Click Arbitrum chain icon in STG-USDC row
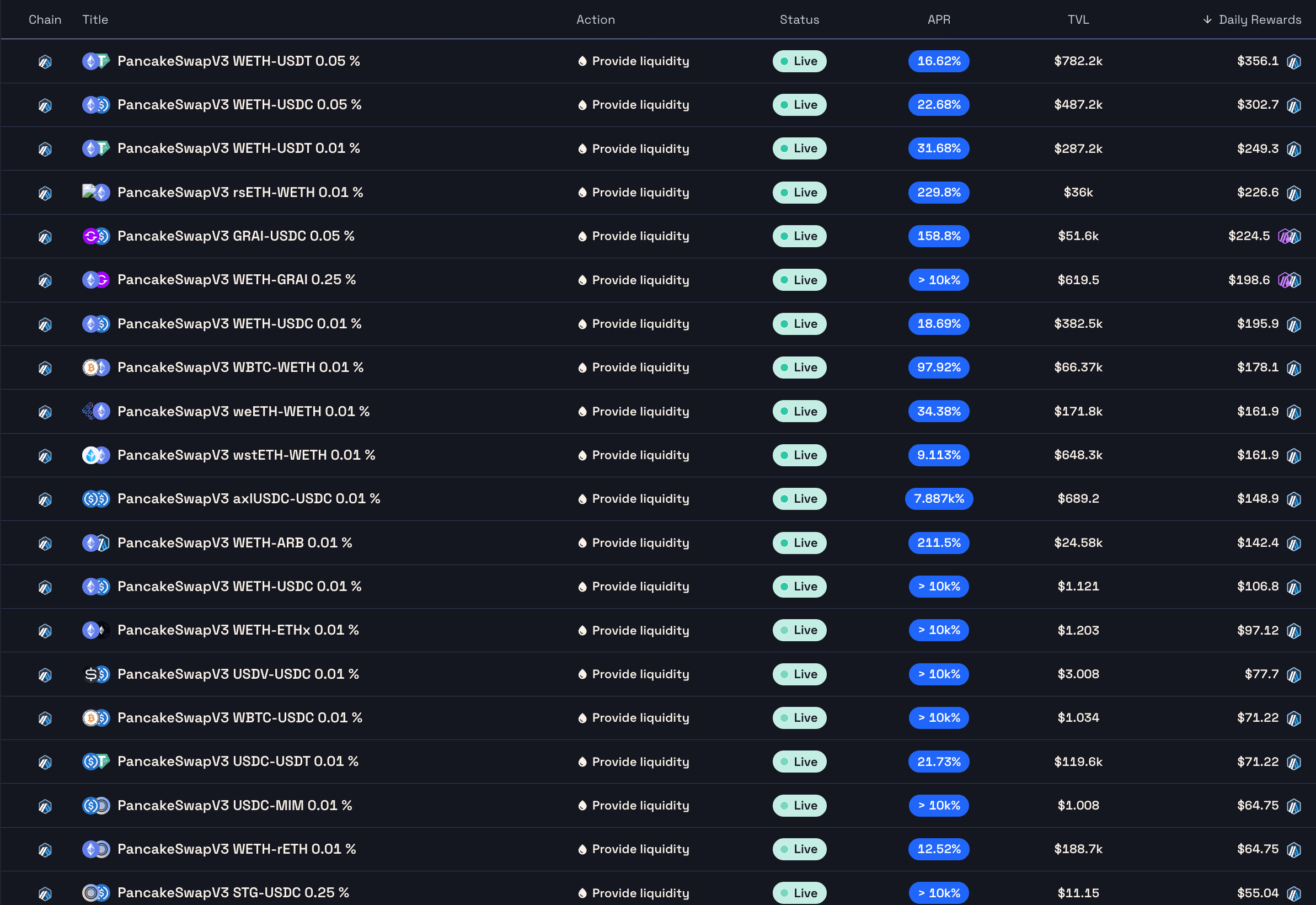 click(x=45, y=893)
